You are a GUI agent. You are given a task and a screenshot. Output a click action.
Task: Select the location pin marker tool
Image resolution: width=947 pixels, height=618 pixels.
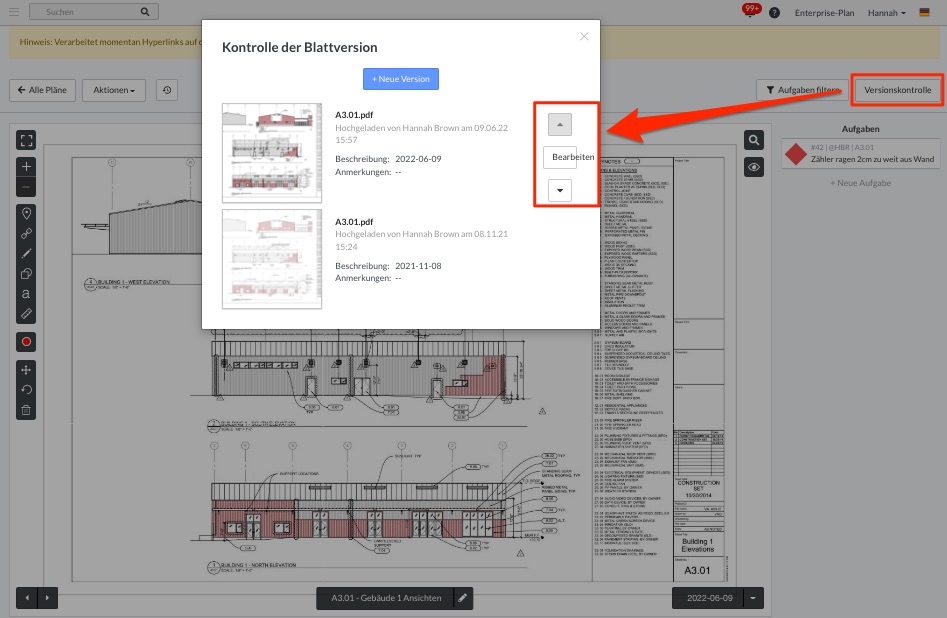point(26,213)
